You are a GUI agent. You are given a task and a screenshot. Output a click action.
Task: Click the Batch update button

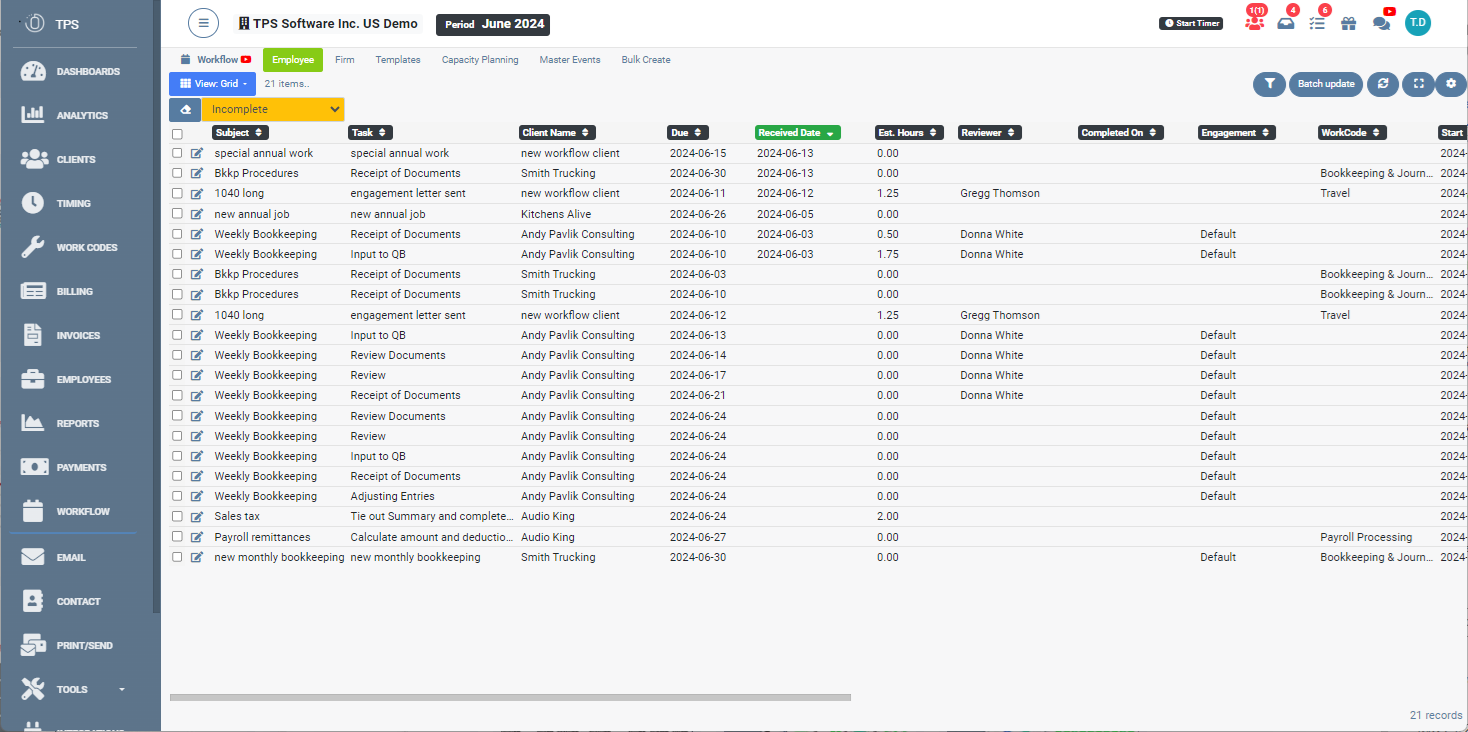(1326, 84)
